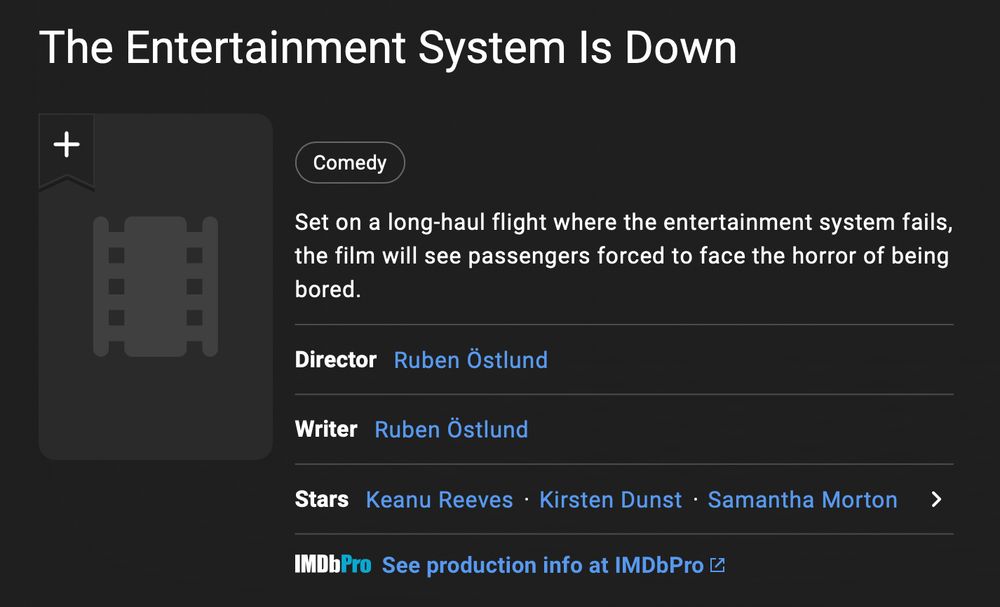1000x607 pixels.
Task: Click the Director label
Action: click(x=335, y=360)
